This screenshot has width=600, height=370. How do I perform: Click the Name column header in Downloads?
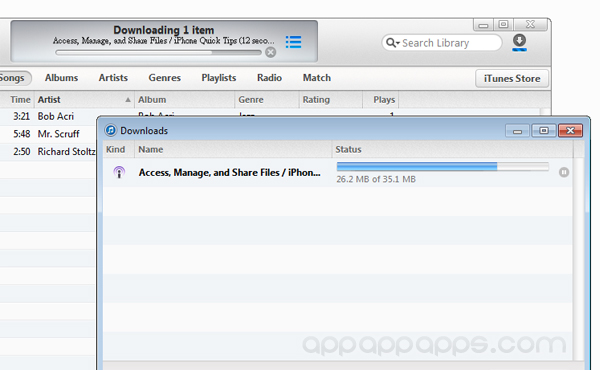[x=233, y=149]
